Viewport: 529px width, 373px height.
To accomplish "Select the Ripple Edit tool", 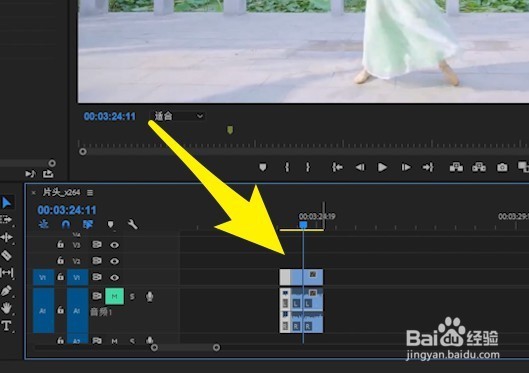I will click(x=7, y=237).
